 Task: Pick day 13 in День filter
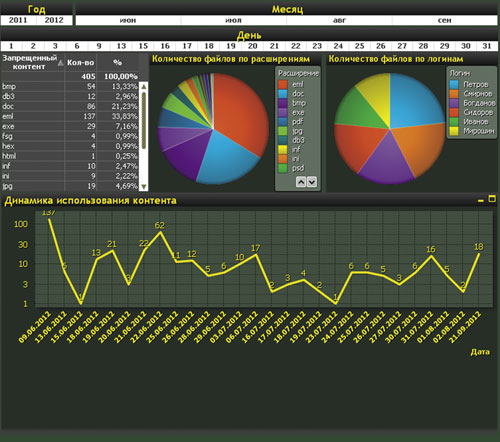click(x=121, y=46)
